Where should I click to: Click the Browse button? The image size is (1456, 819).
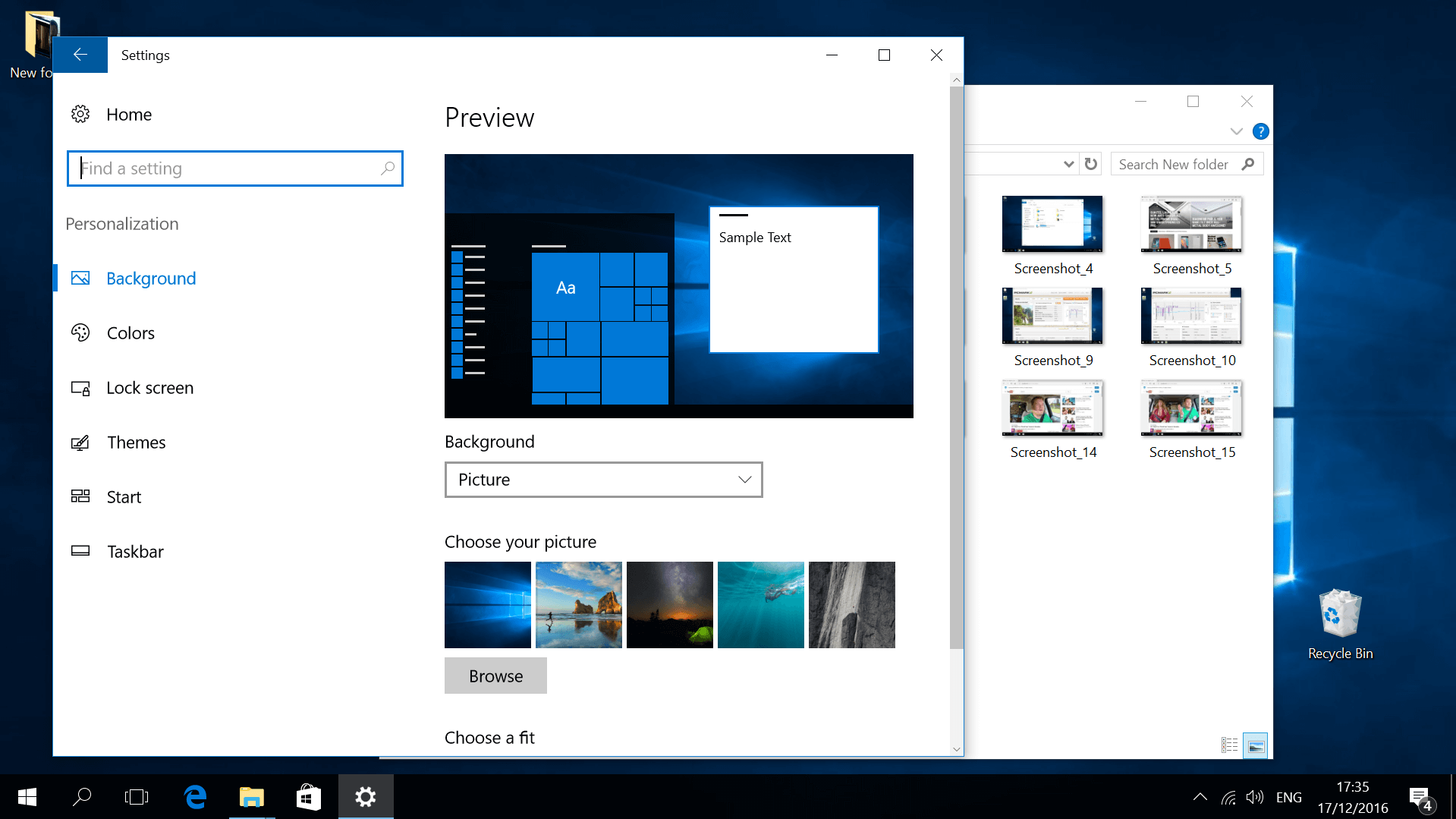coord(495,676)
